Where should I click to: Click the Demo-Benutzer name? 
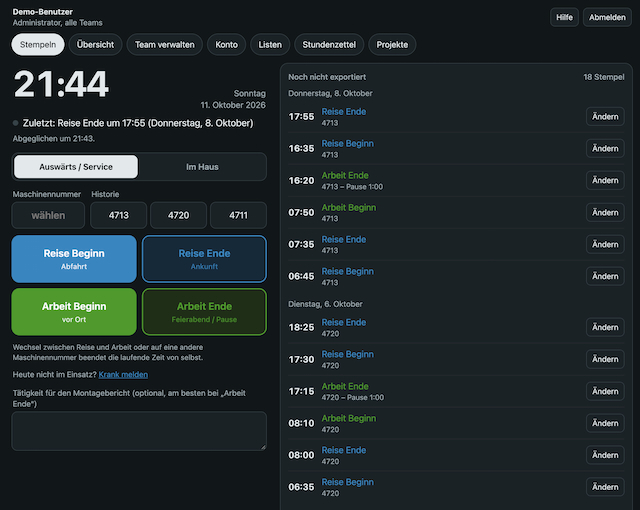coord(42,12)
